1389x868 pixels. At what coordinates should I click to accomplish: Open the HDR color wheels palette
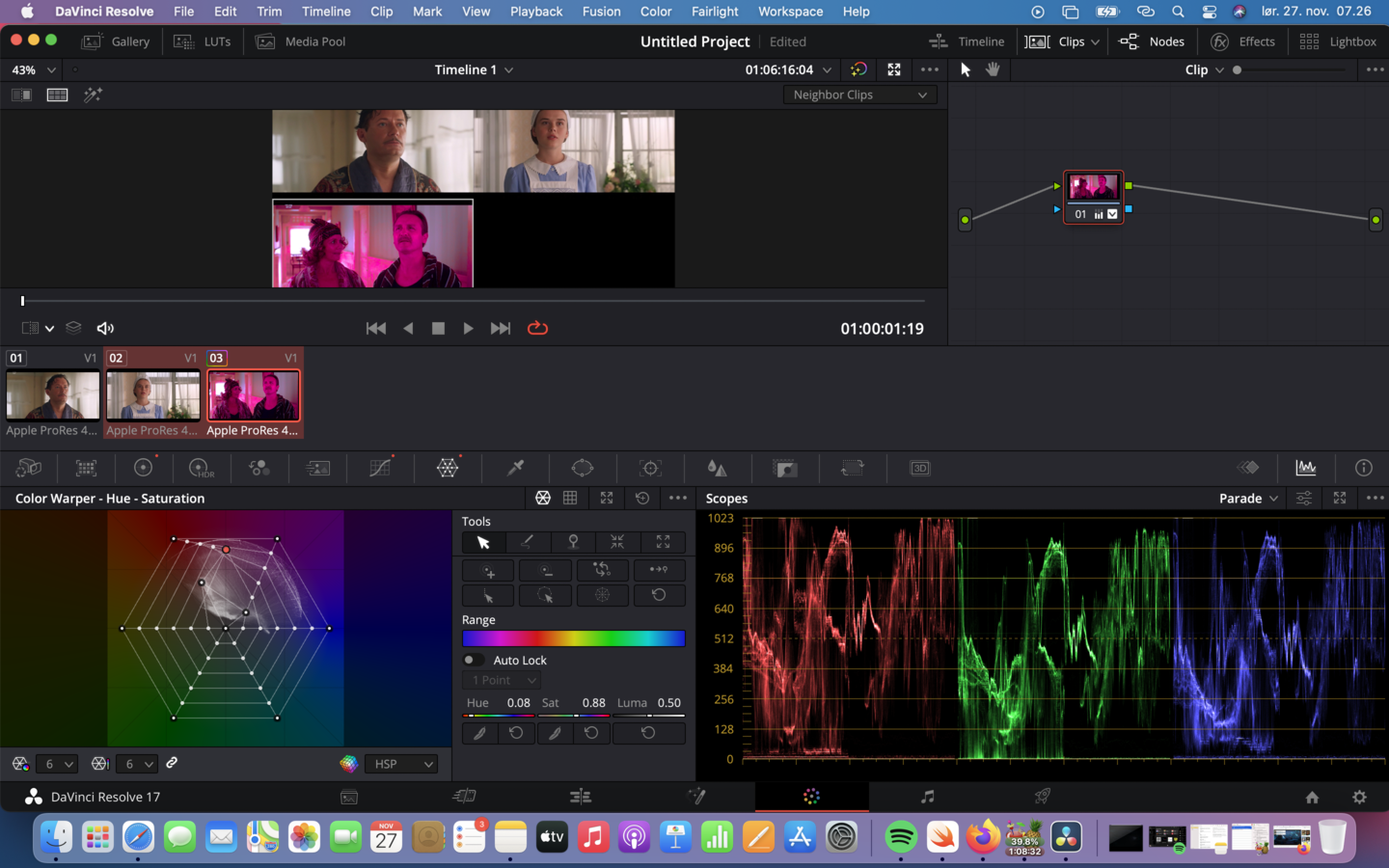201,468
